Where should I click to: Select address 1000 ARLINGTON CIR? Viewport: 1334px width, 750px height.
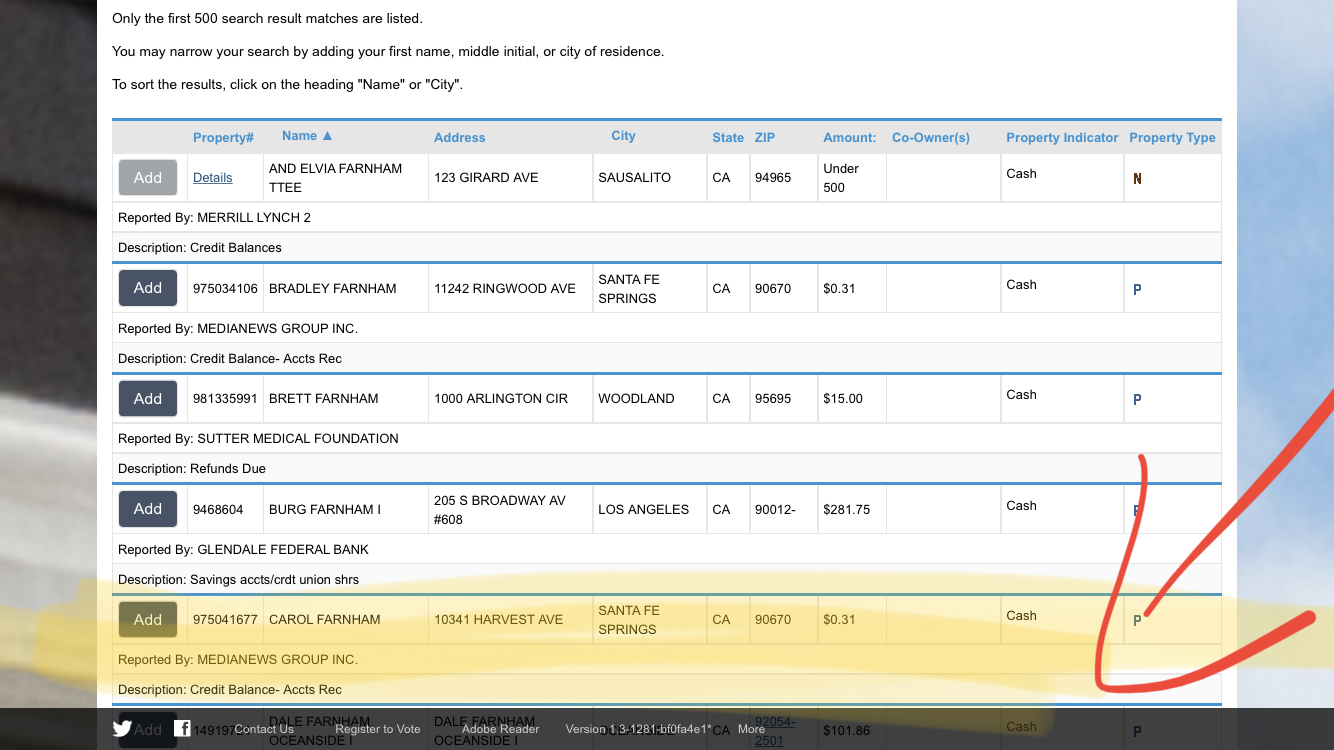pyautogui.click(x=501, y=398)
